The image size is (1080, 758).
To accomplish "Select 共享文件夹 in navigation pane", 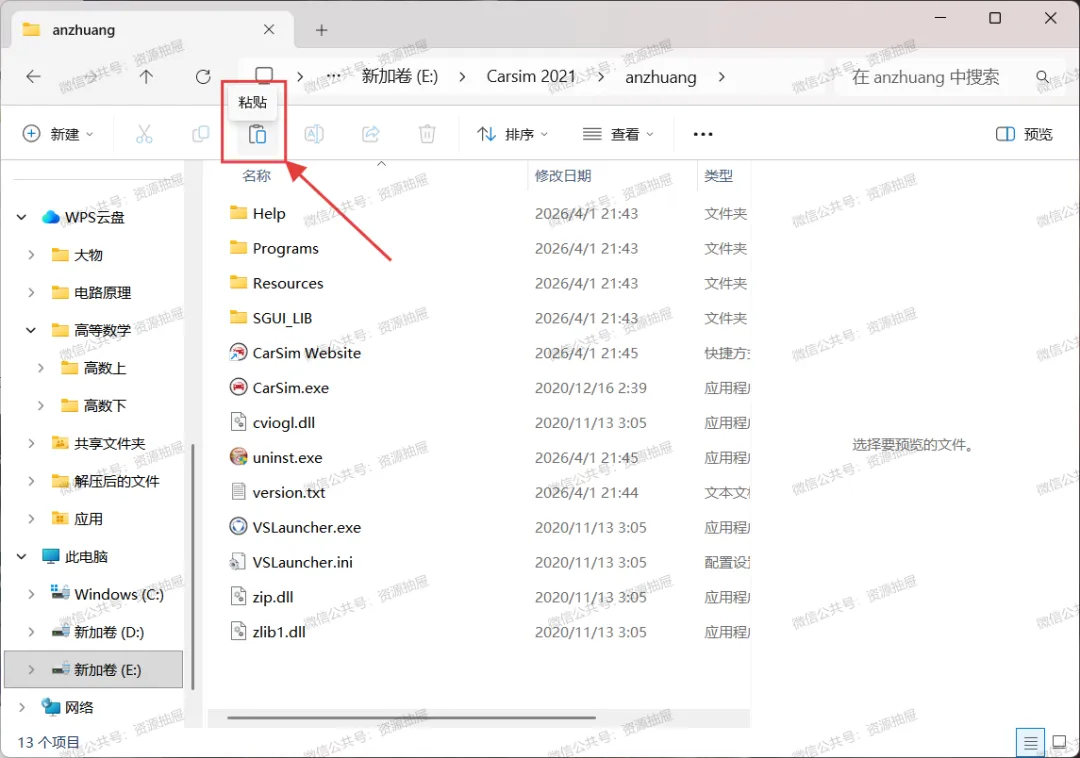I will pyautogui.click(x=94, y=443).
